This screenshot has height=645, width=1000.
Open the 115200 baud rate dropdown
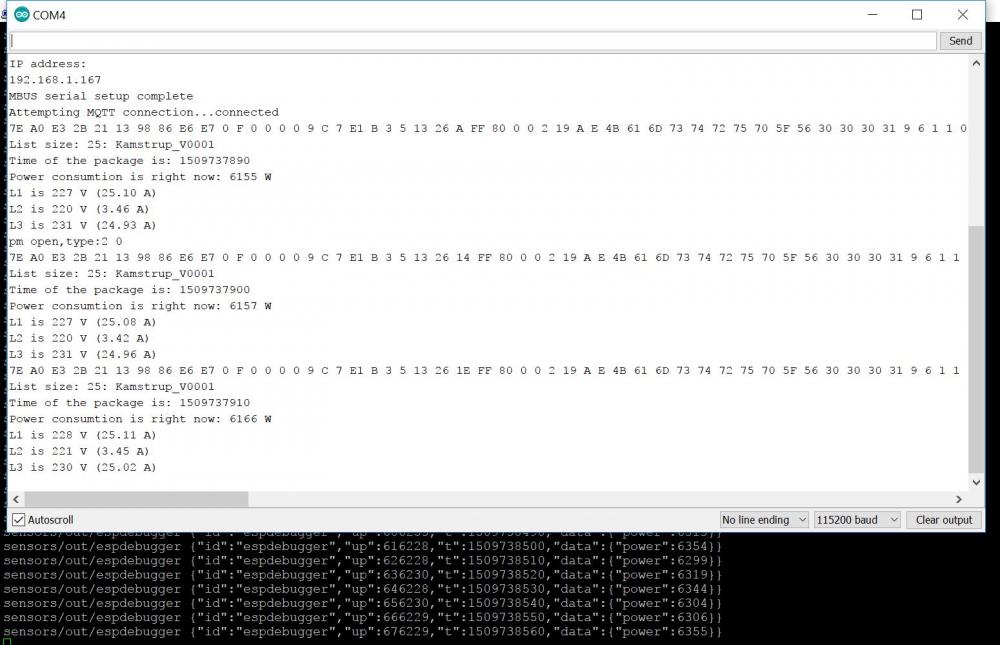click(857, 520)
